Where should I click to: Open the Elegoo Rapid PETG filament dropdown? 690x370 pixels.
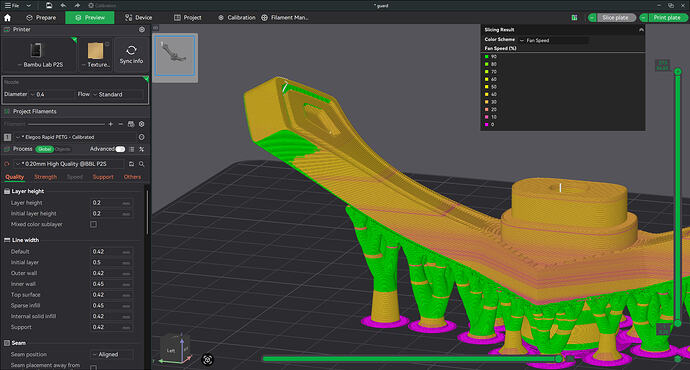click(74, 137)
